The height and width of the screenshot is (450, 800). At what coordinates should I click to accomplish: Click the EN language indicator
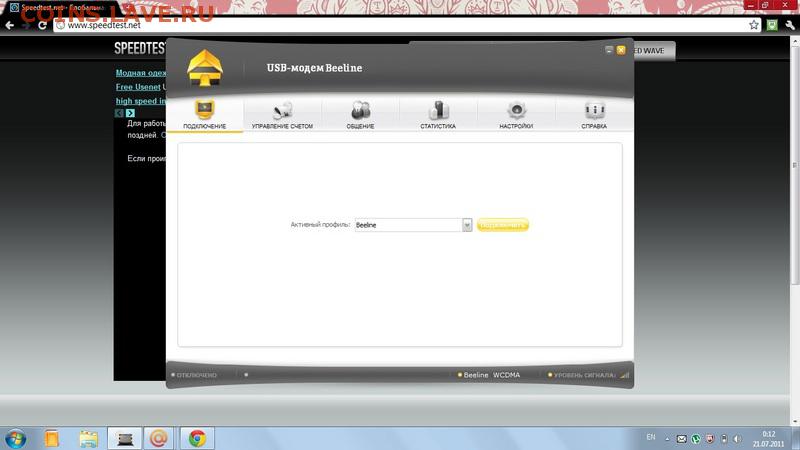click(x=651, y=437)
